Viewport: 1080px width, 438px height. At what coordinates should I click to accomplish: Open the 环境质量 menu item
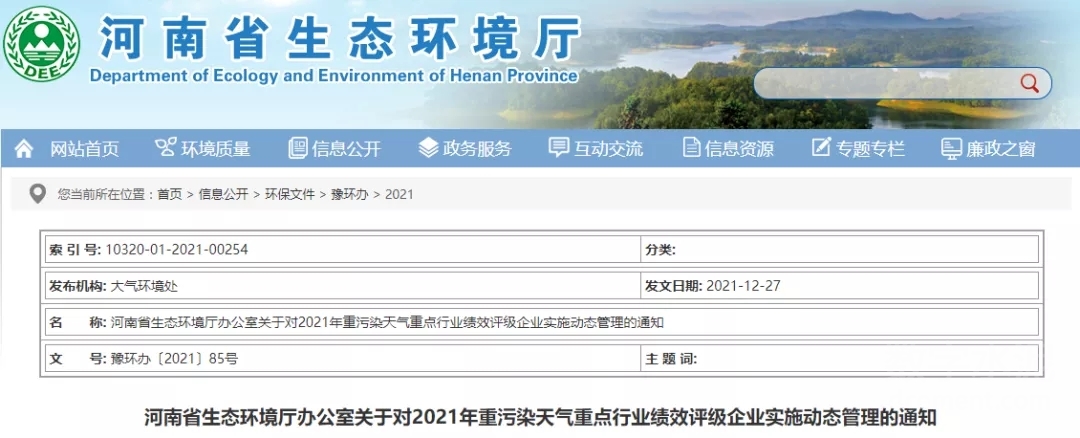coord(216,148)
